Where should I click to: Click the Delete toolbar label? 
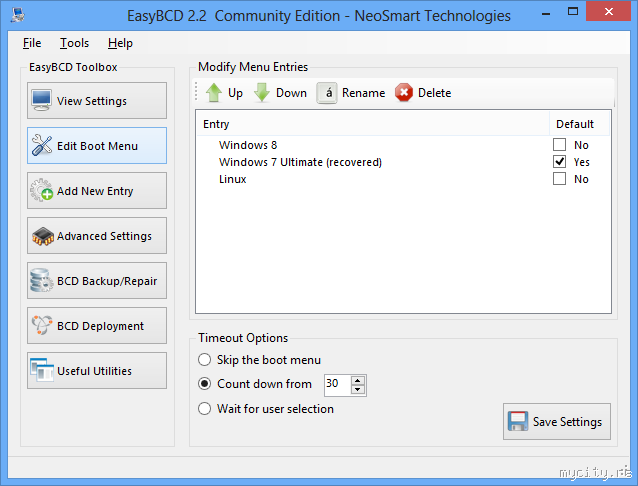[x=435, y=93]
